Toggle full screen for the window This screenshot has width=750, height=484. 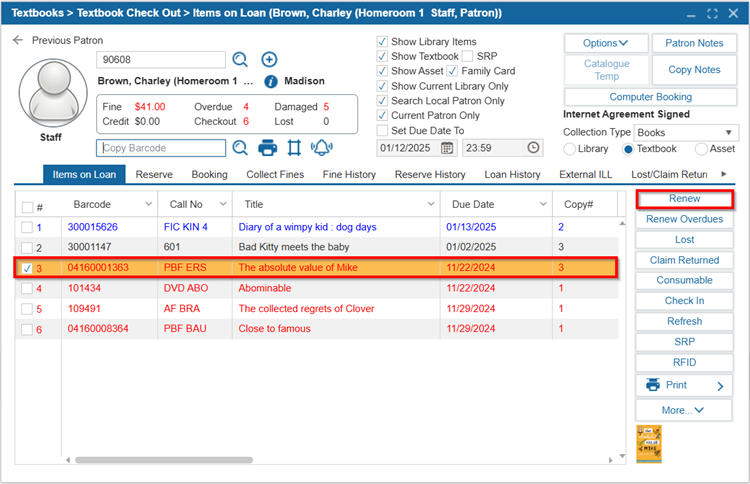click(712, 13)
